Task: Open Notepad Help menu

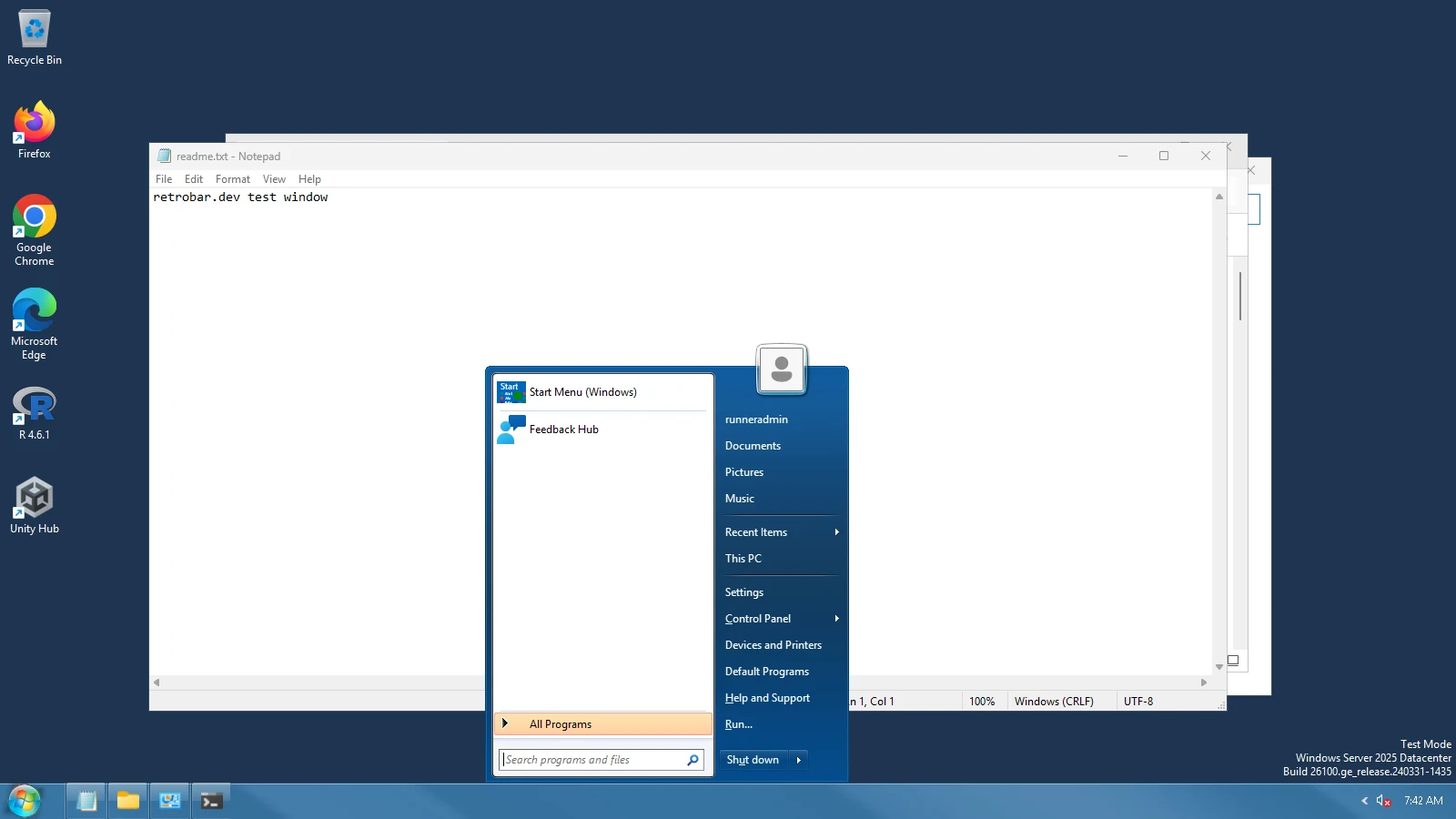Action: (309, 179)
